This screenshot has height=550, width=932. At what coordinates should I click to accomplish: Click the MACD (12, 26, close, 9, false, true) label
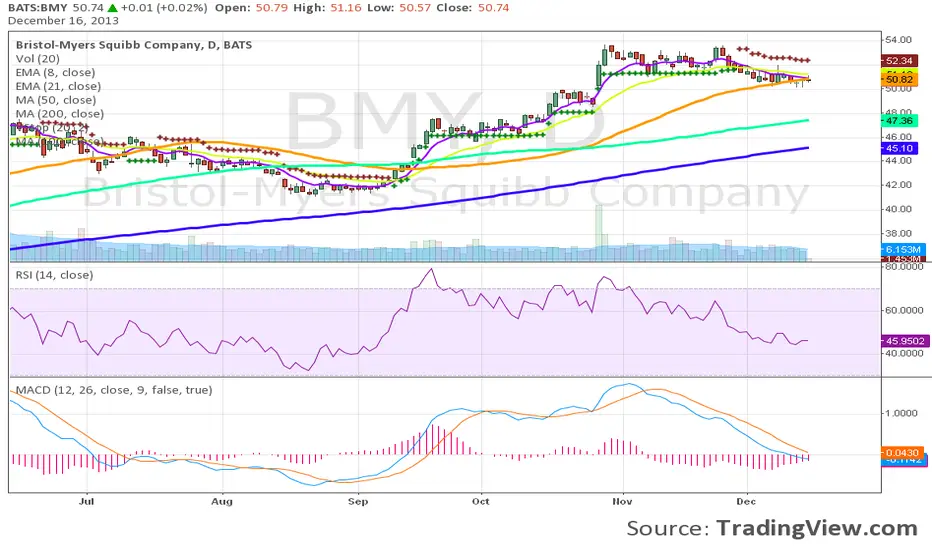coord(114,390)
